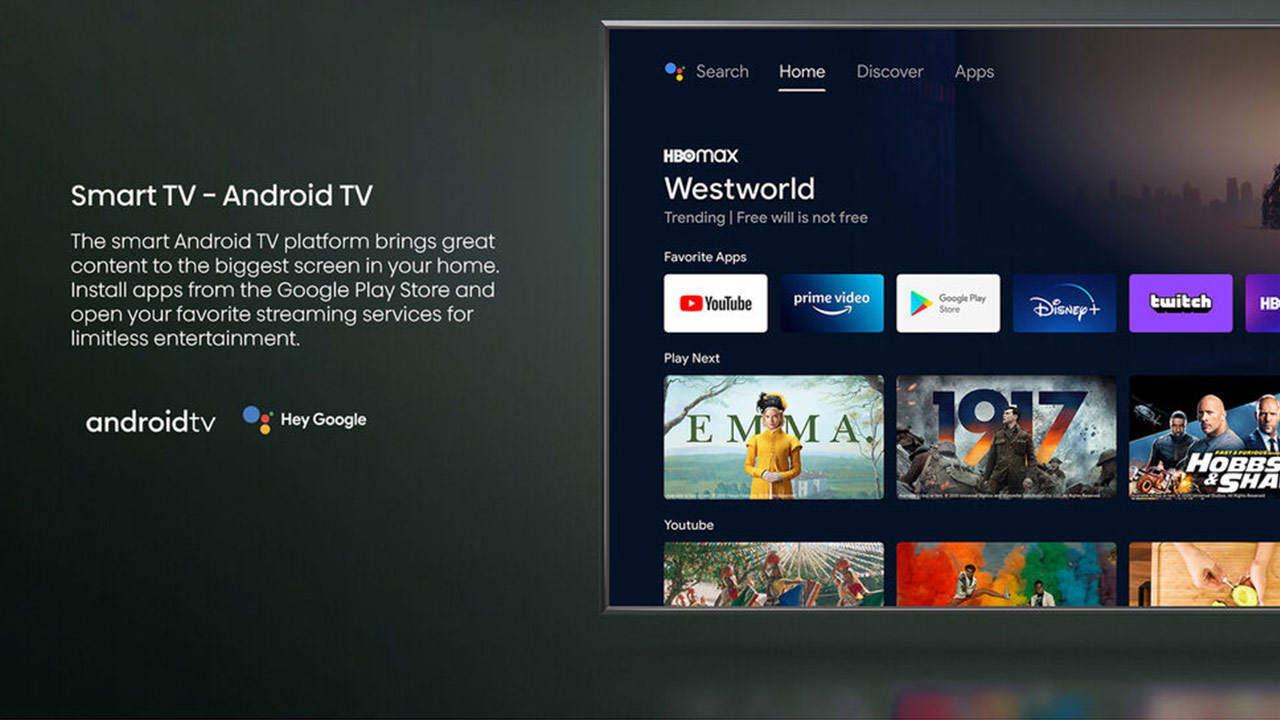Viewport: 1280px width, 720px height.
Task: Click the Google Assistant icon beside Search
Action: tap(674, 71)
